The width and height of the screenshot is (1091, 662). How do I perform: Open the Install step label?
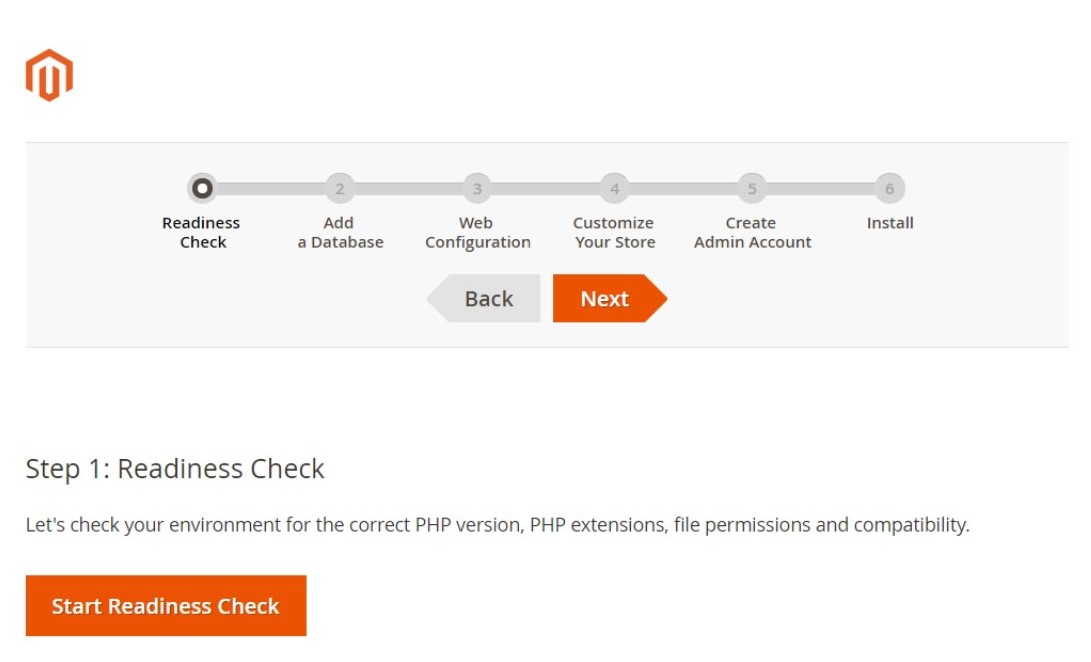(x=890, y=223)
